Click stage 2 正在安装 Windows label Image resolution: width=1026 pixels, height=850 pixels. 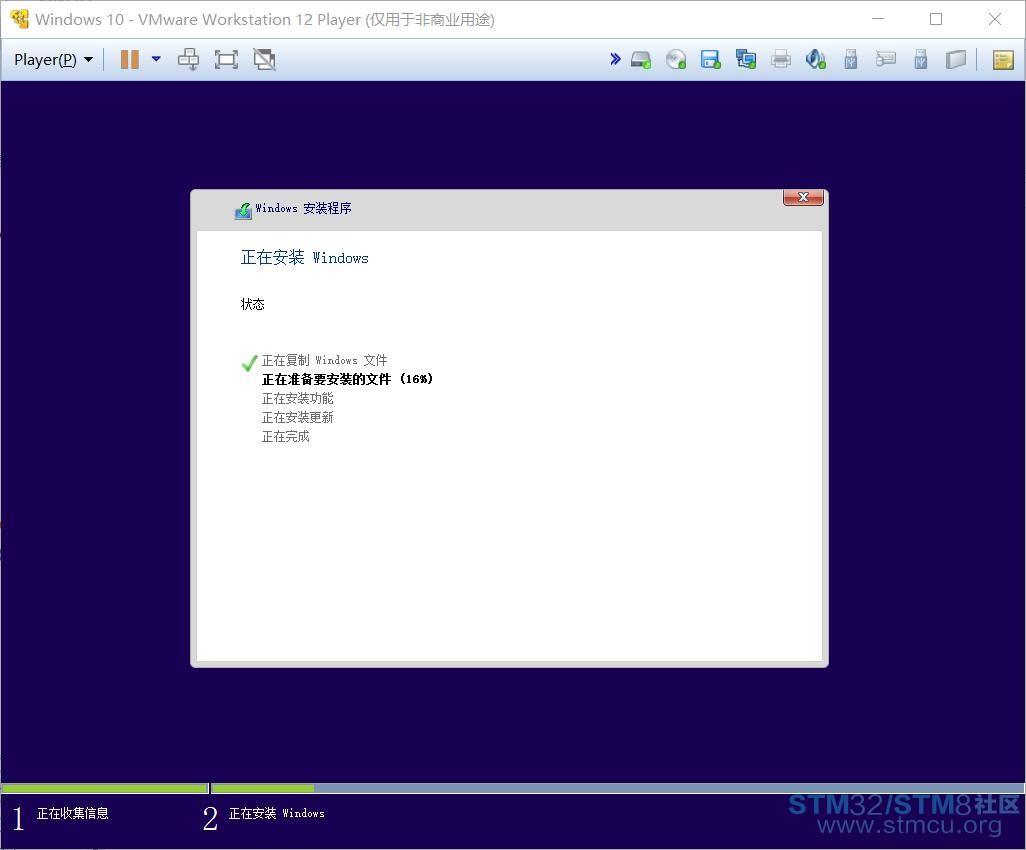(x=277, y=813)
